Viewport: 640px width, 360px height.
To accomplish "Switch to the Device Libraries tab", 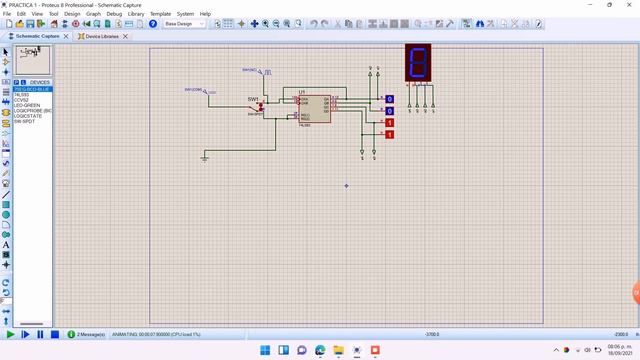I will coord(102,36).
